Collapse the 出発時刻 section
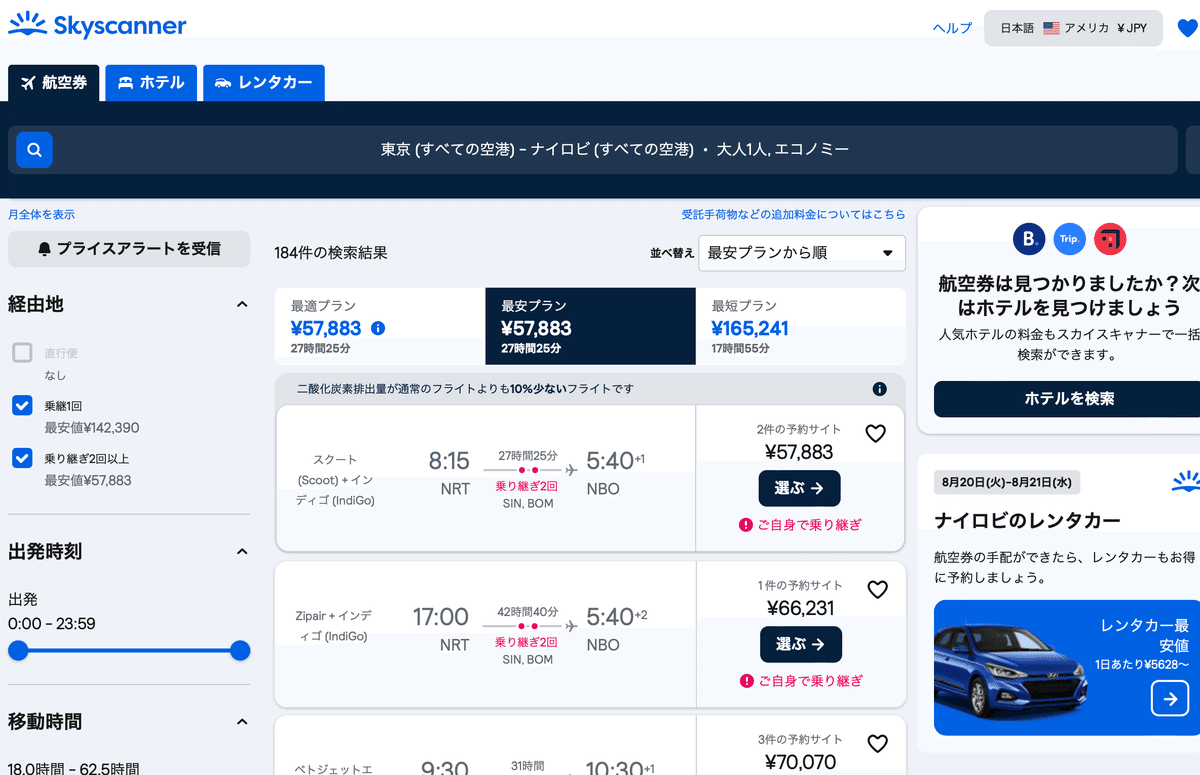The width and height of the screenshot is (1200, 775). pyautogui.click(x=241, y=550)
